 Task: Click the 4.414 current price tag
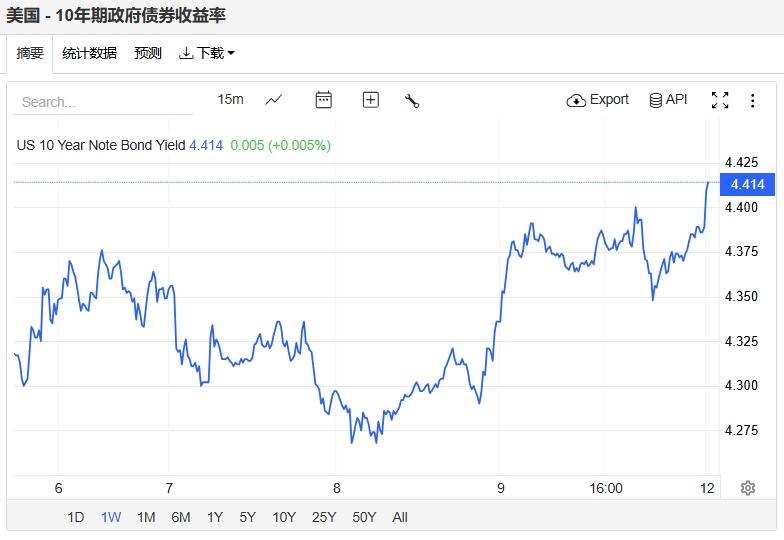tap(748, 184)
